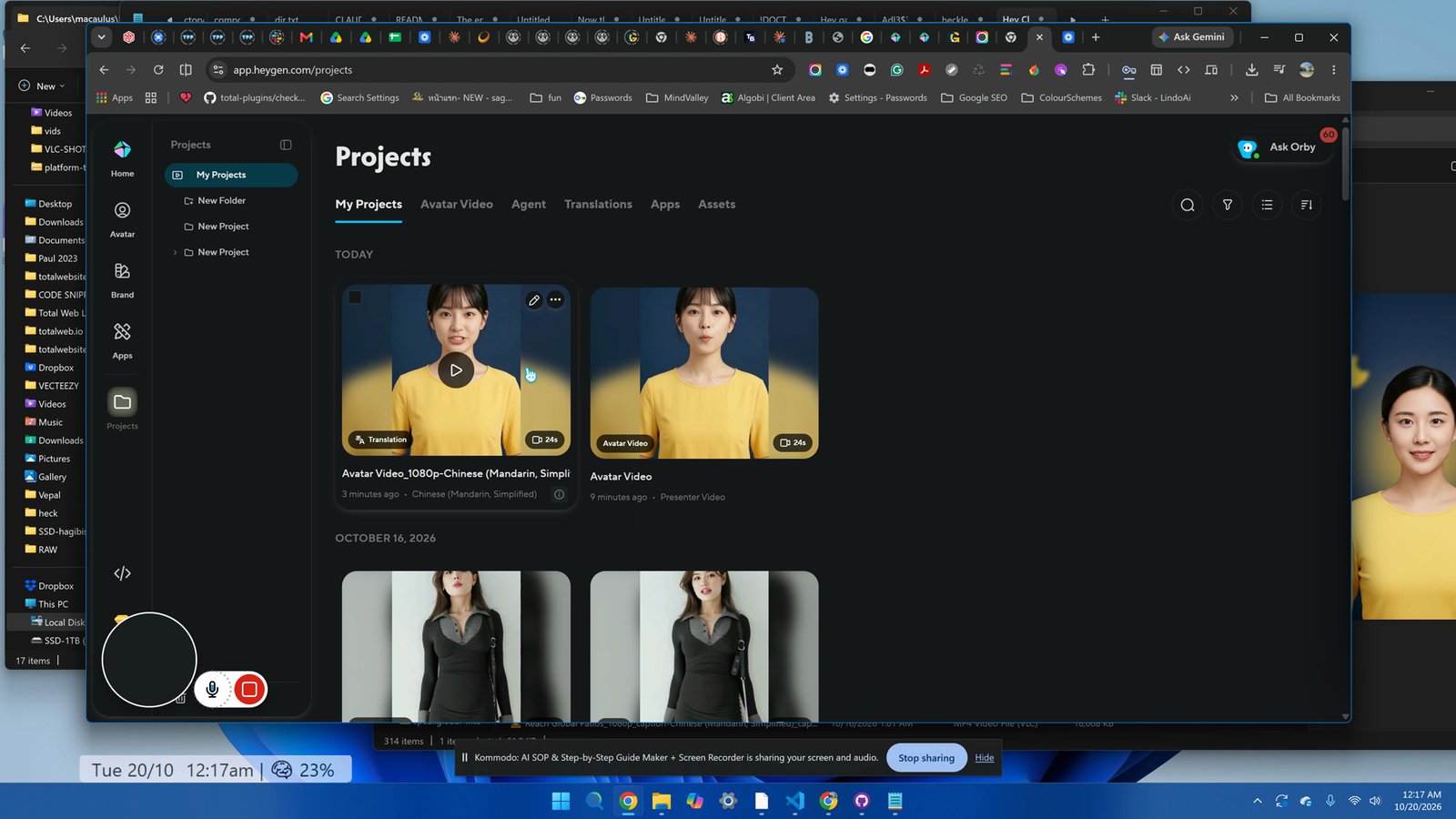Collapse the Projects panel with its toggle icon

click(286, 145)
